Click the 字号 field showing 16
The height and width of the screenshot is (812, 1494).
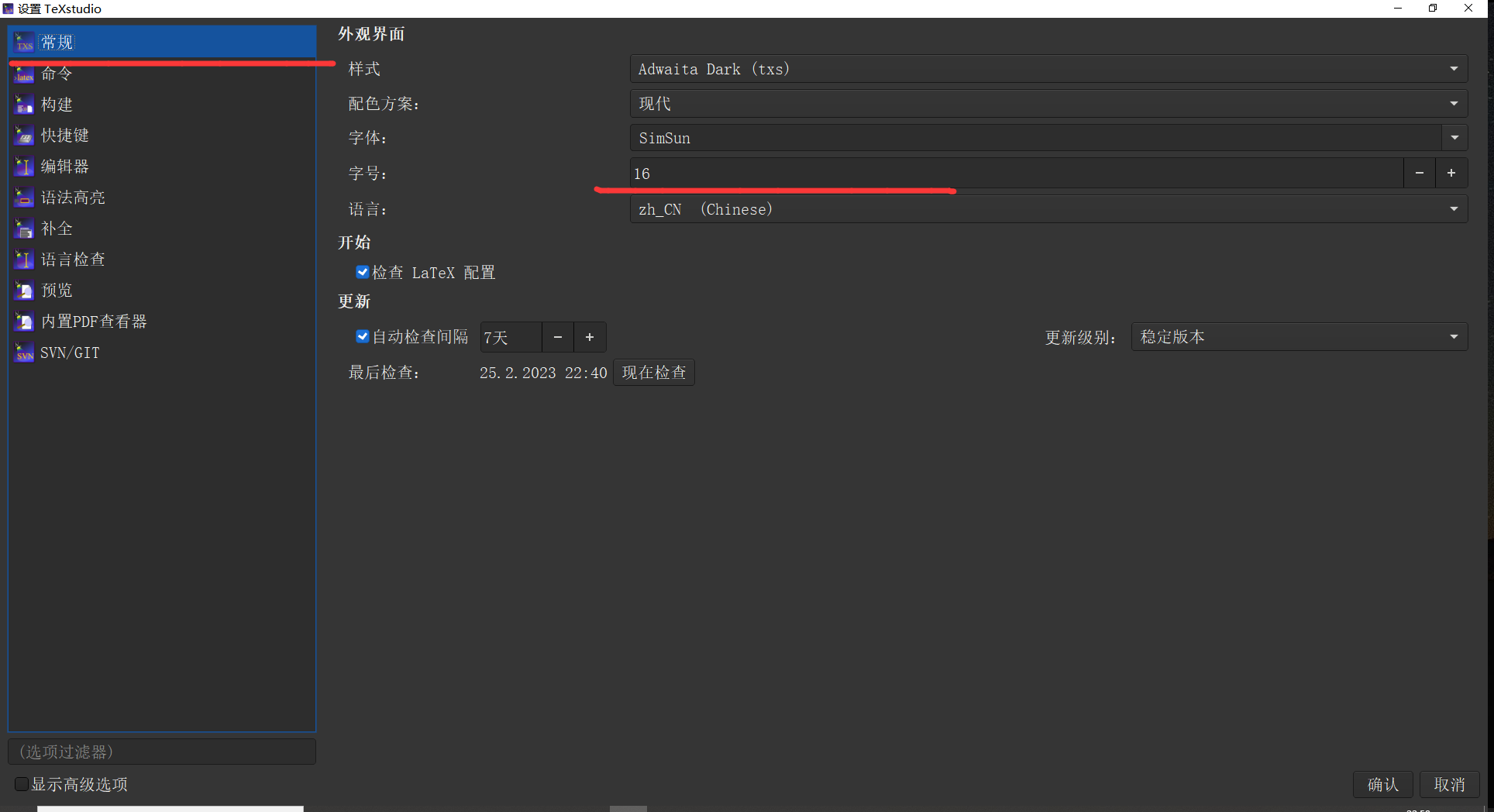tap(1016, 173)
